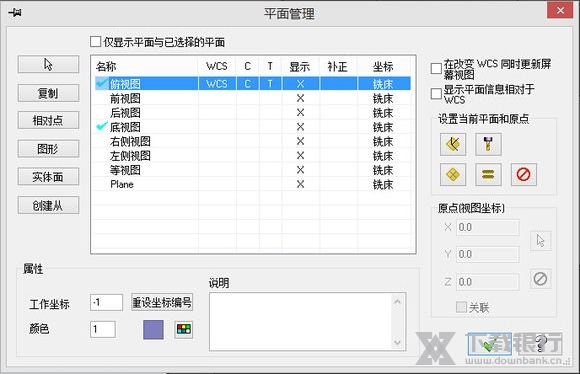Click the tool plane icon with cutter
Image resolution: width=580 pixels, height=374 pixels.
(488, 144)
